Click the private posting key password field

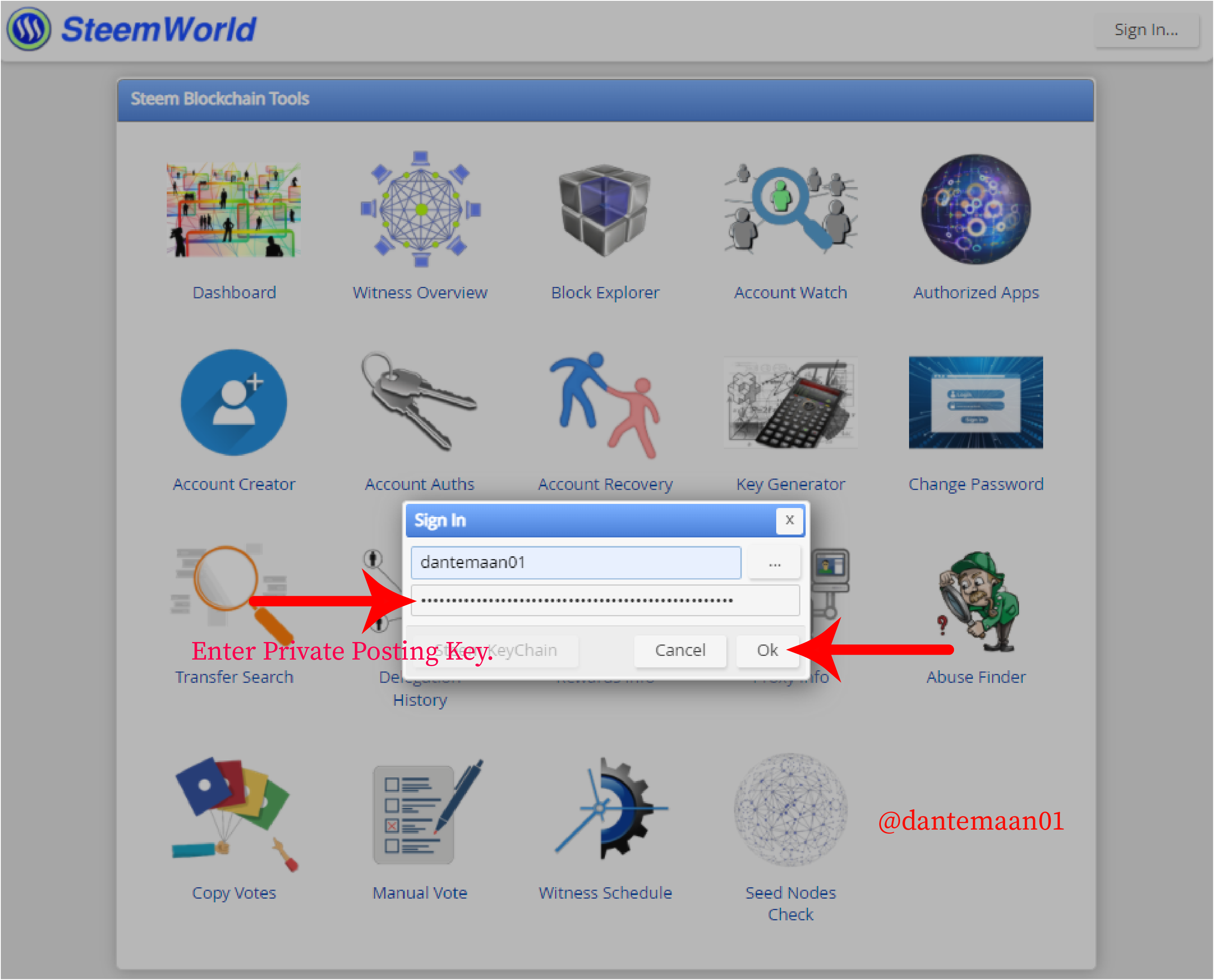coord(605,600)
